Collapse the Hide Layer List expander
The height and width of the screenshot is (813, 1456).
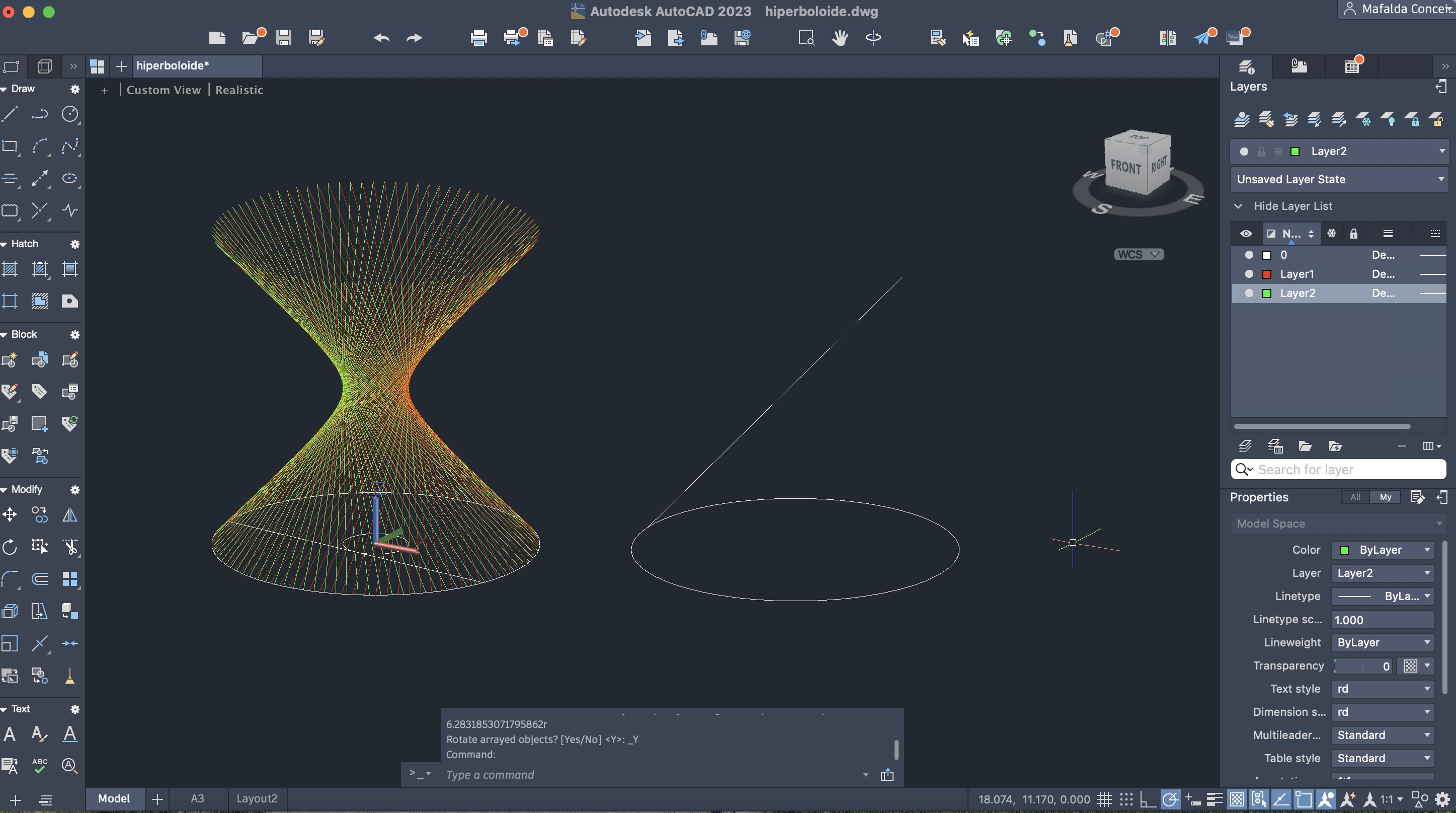point(1238,206)
